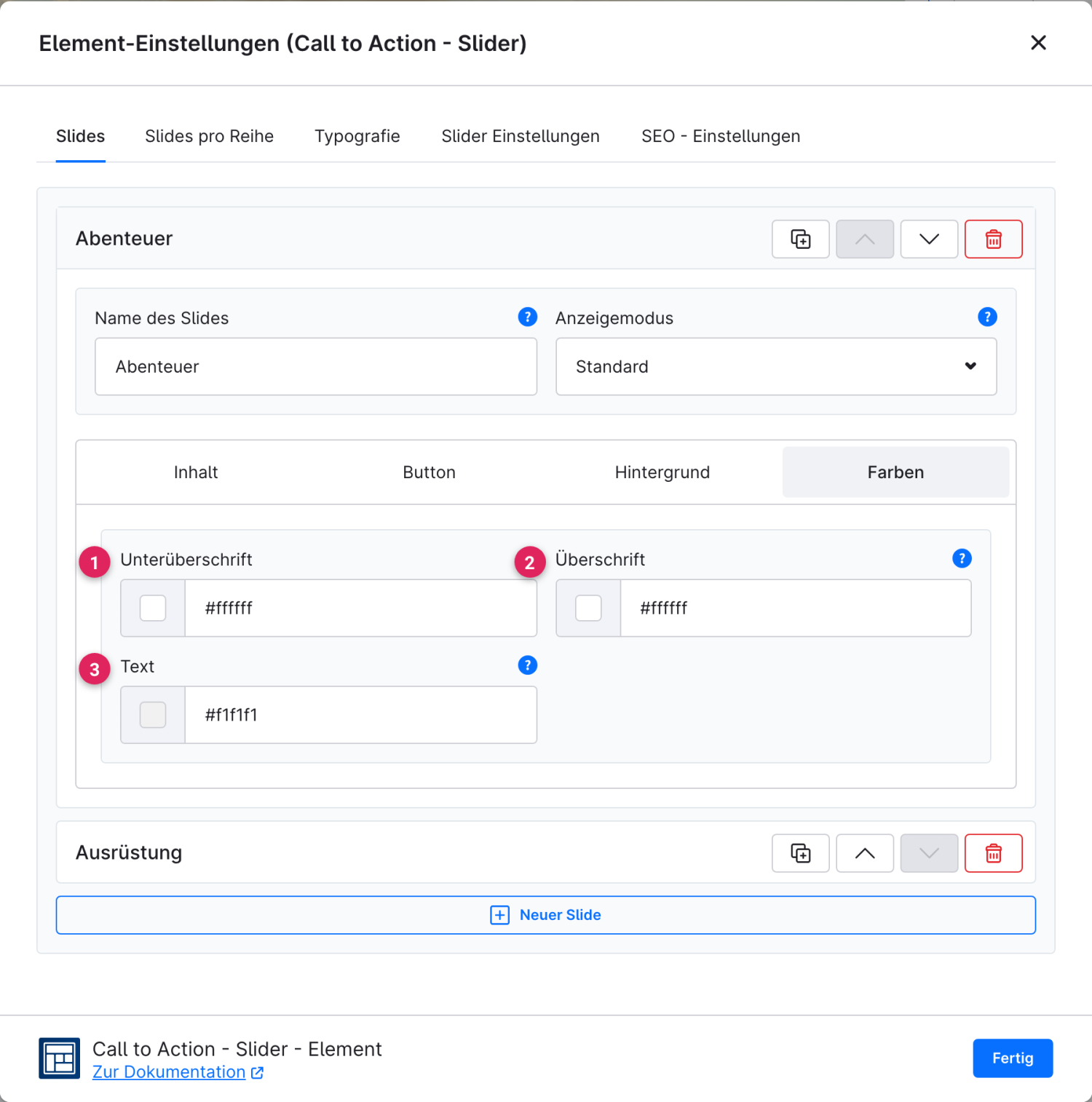Move the Ausrüstung slide up
The height and width of the screenshot is (1102, 1092).
pyautogui.click(x=865, y=853)
